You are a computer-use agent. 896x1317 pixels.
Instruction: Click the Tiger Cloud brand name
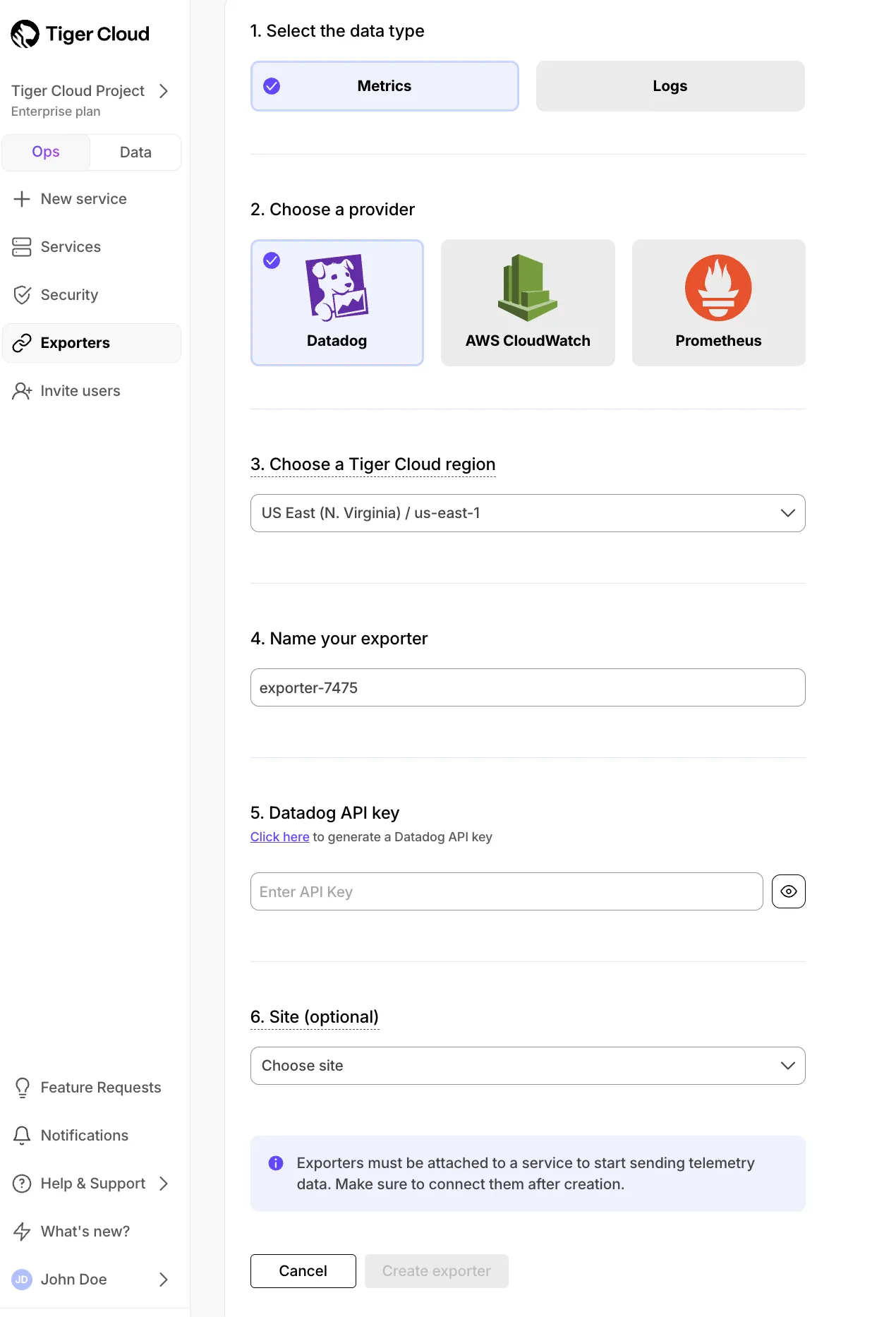coord(97,34)
